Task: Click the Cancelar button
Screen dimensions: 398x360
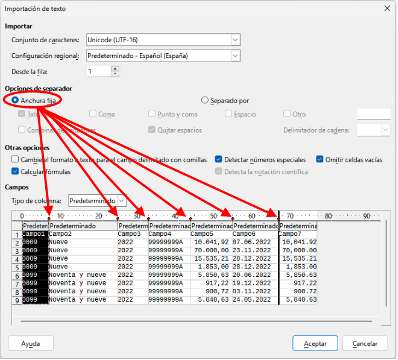Action: click(x=365, y=343)
